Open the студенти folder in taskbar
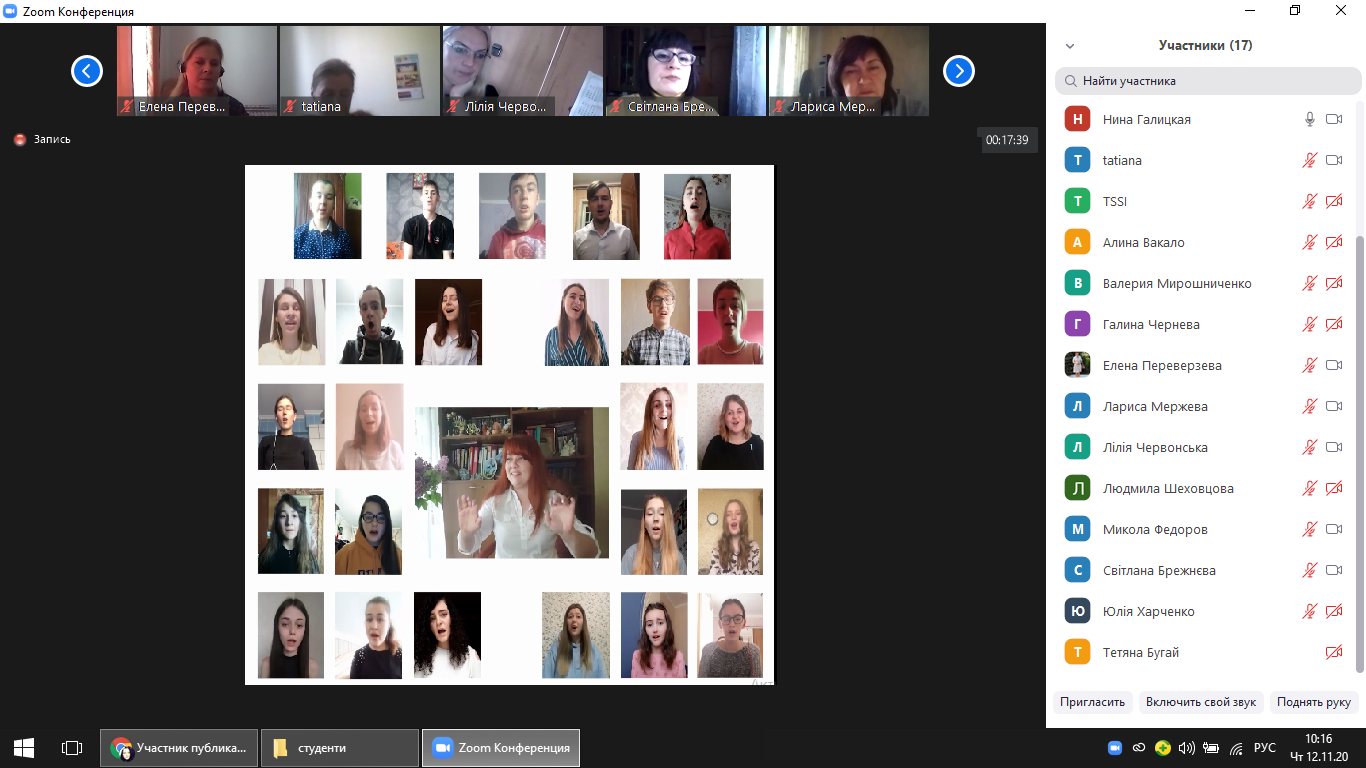1366x768 pixels. pos(339,748)
